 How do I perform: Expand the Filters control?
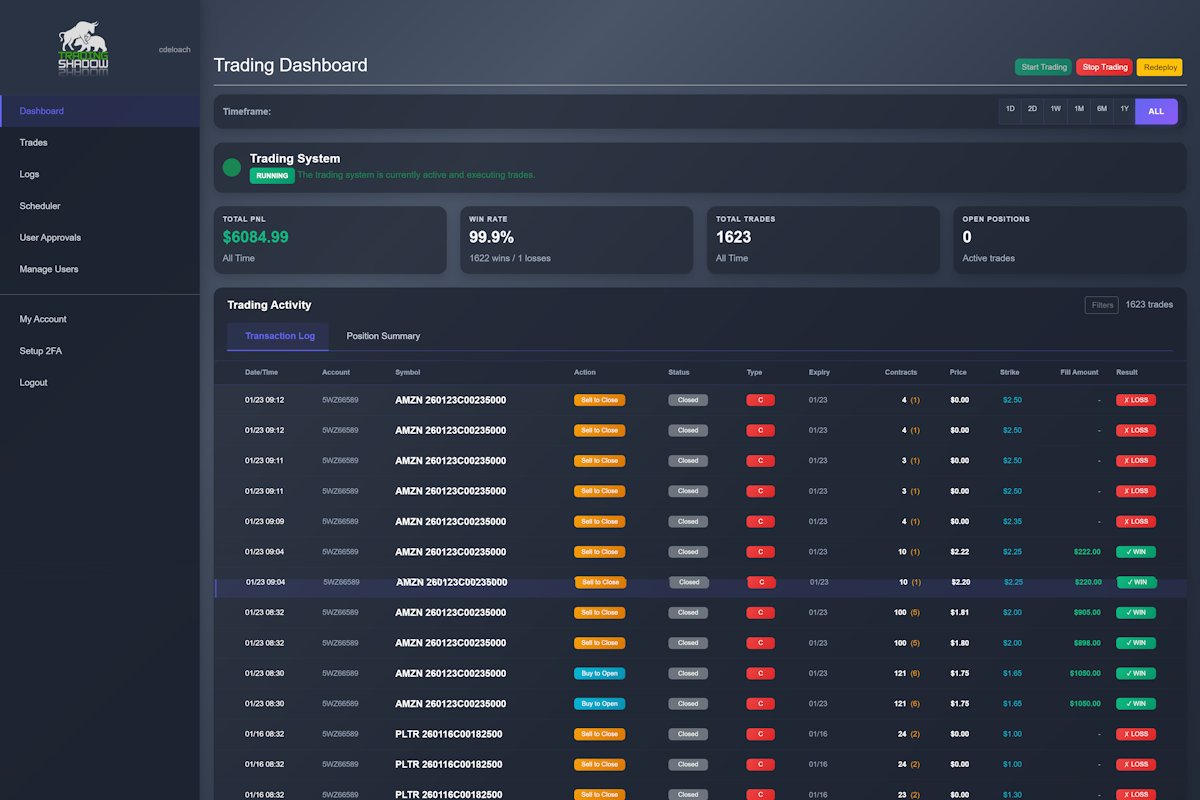click(x=1102, y=305)
